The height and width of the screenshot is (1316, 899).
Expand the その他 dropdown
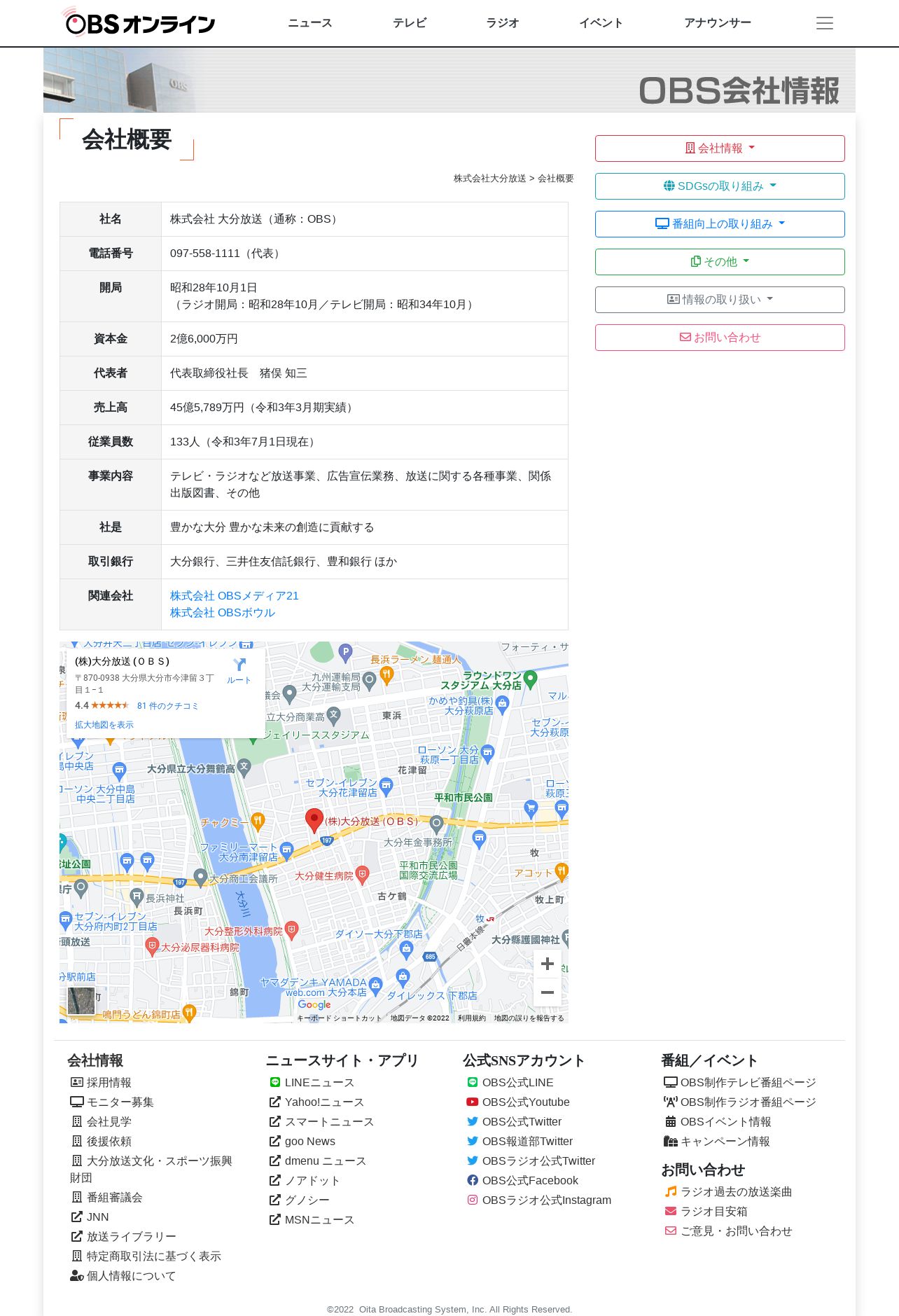(720, 262)
